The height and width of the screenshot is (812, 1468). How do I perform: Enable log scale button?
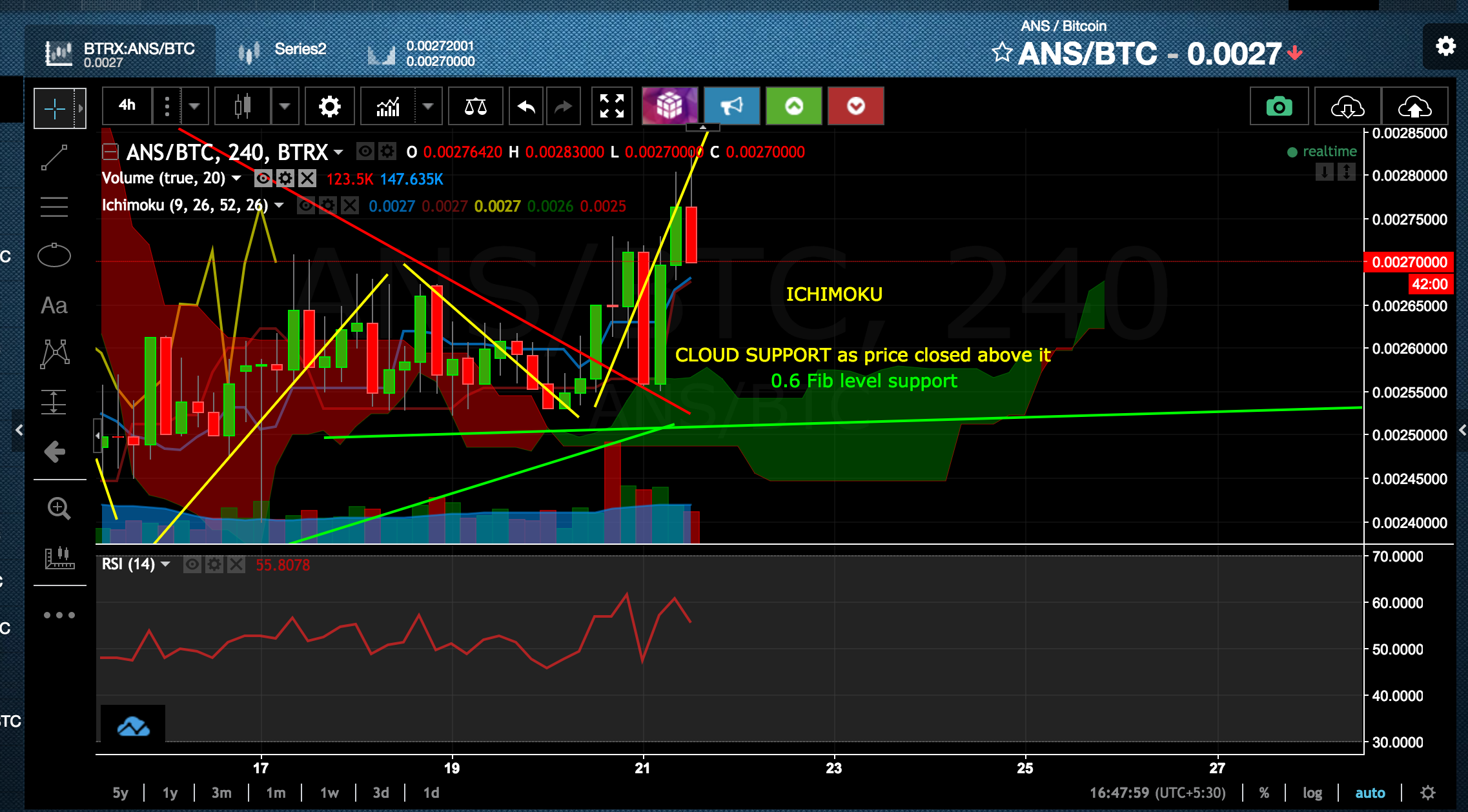pos(1312,793)
